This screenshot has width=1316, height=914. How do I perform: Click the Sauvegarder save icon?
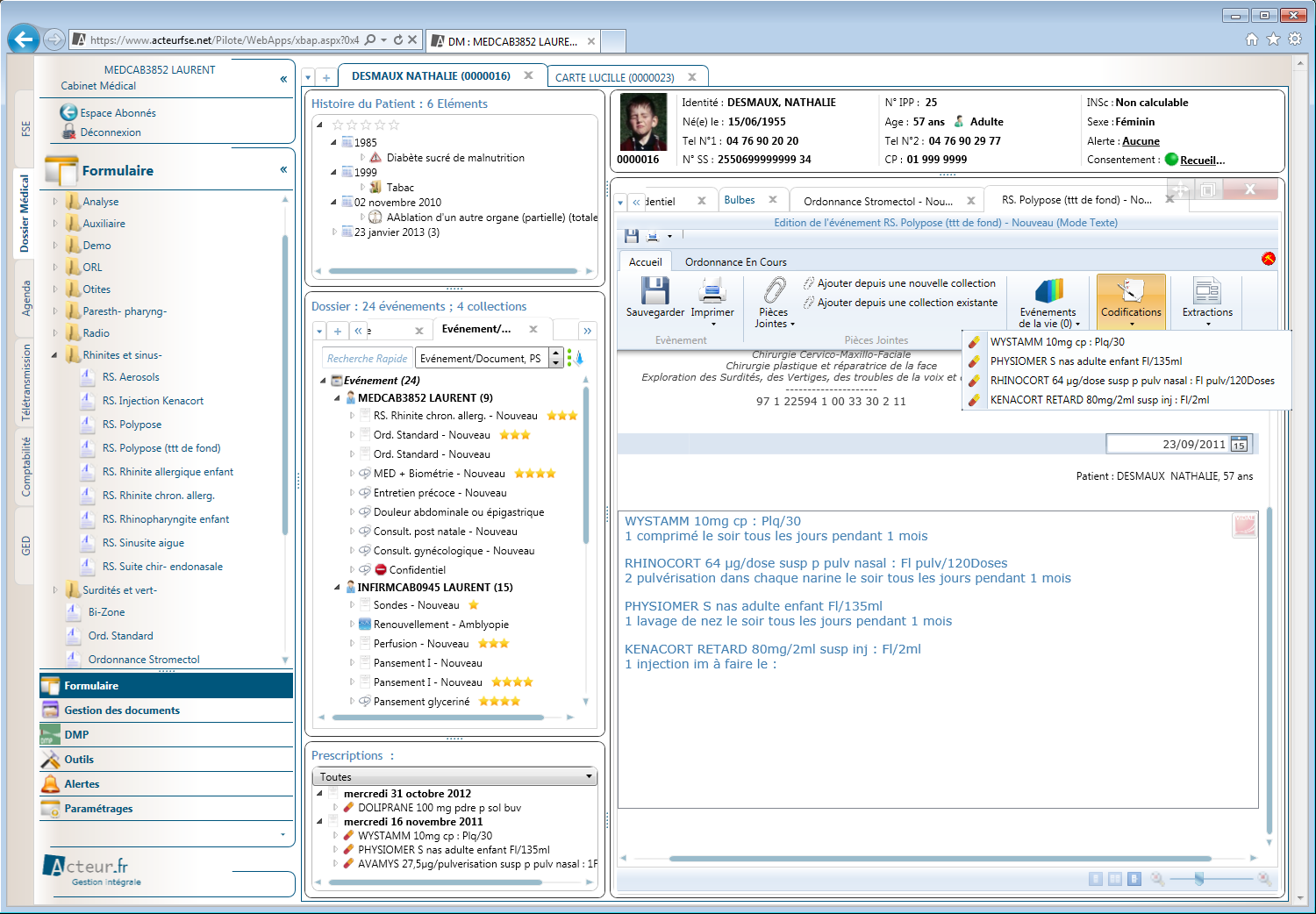pos(654,292)
